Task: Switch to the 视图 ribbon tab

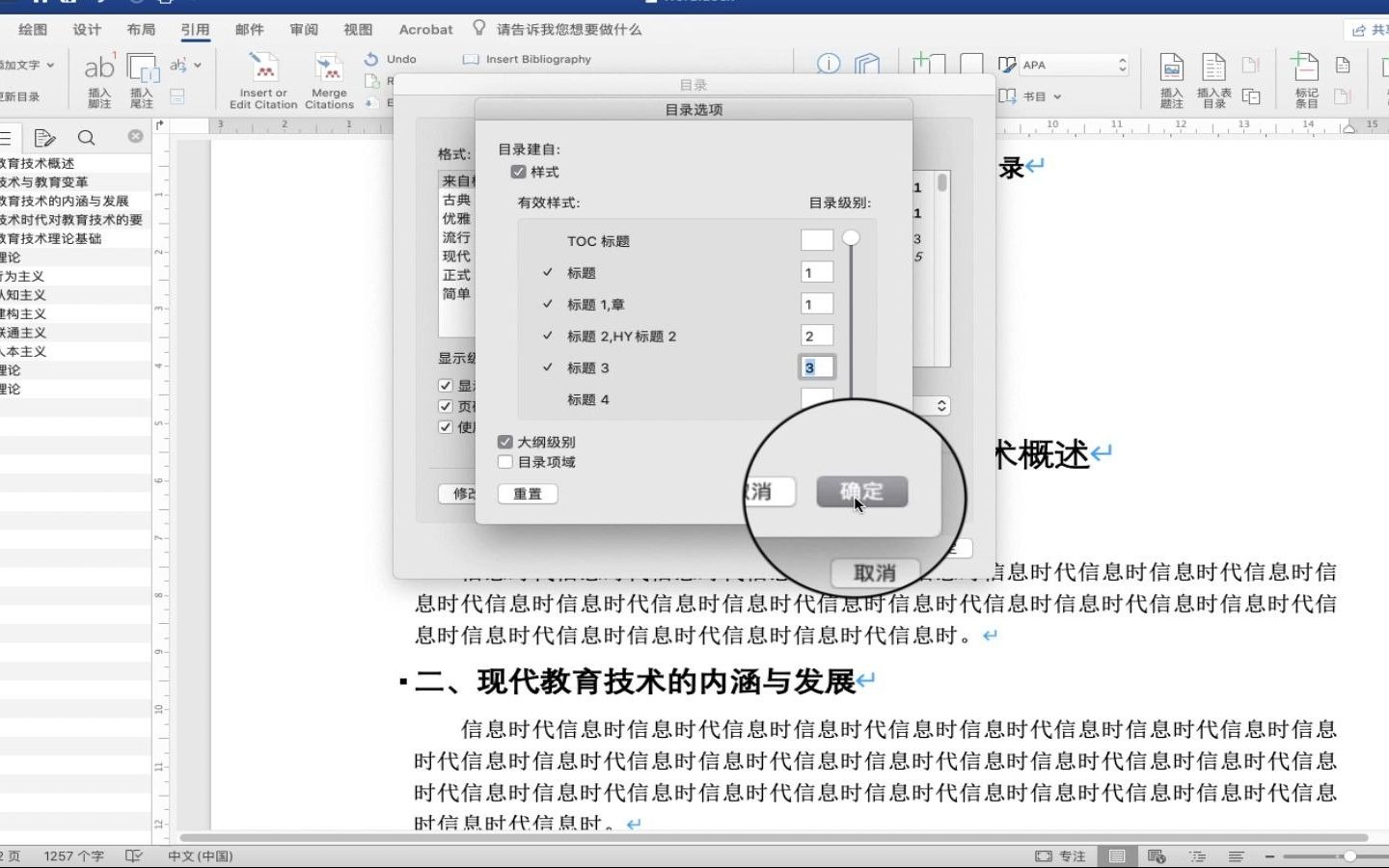Action: click(356, 29)
